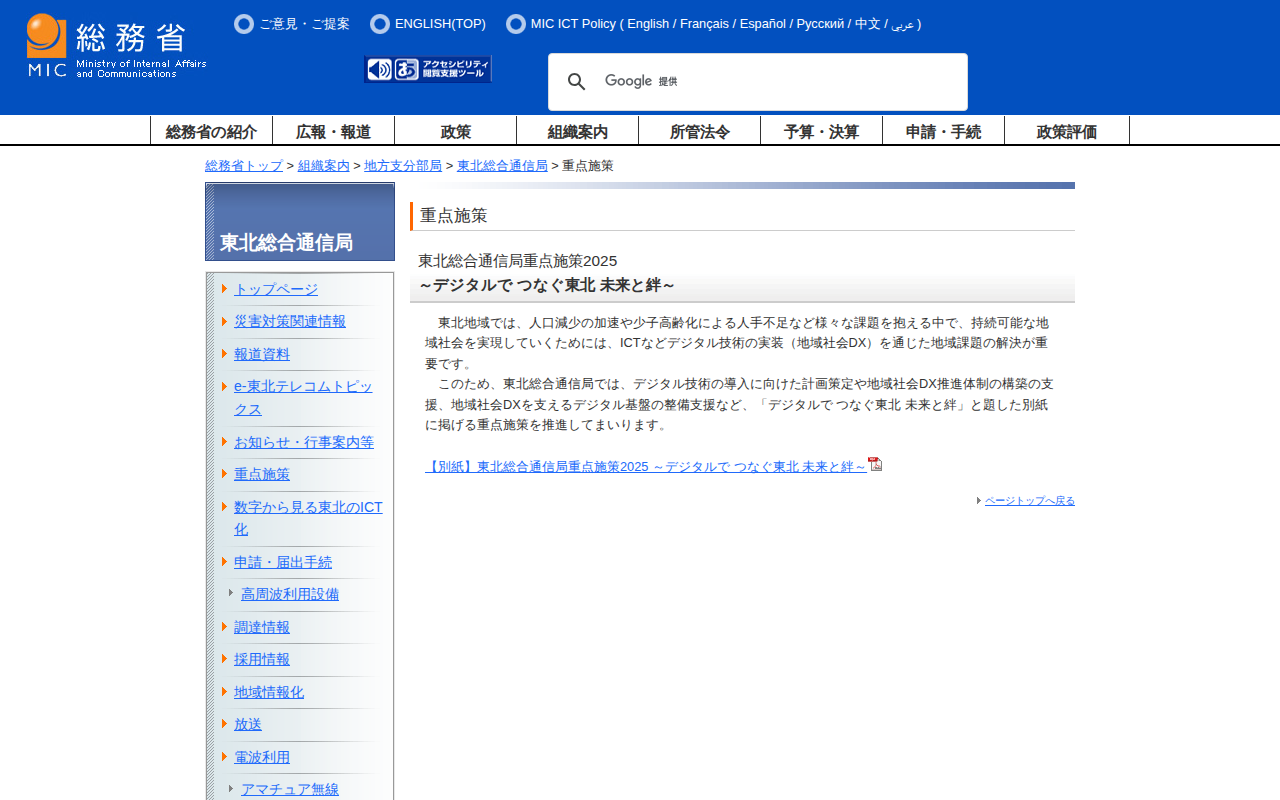Screen dimensions: 1280x800
Task: Click the MIC Ministry logo
Action: click(116, 46)
